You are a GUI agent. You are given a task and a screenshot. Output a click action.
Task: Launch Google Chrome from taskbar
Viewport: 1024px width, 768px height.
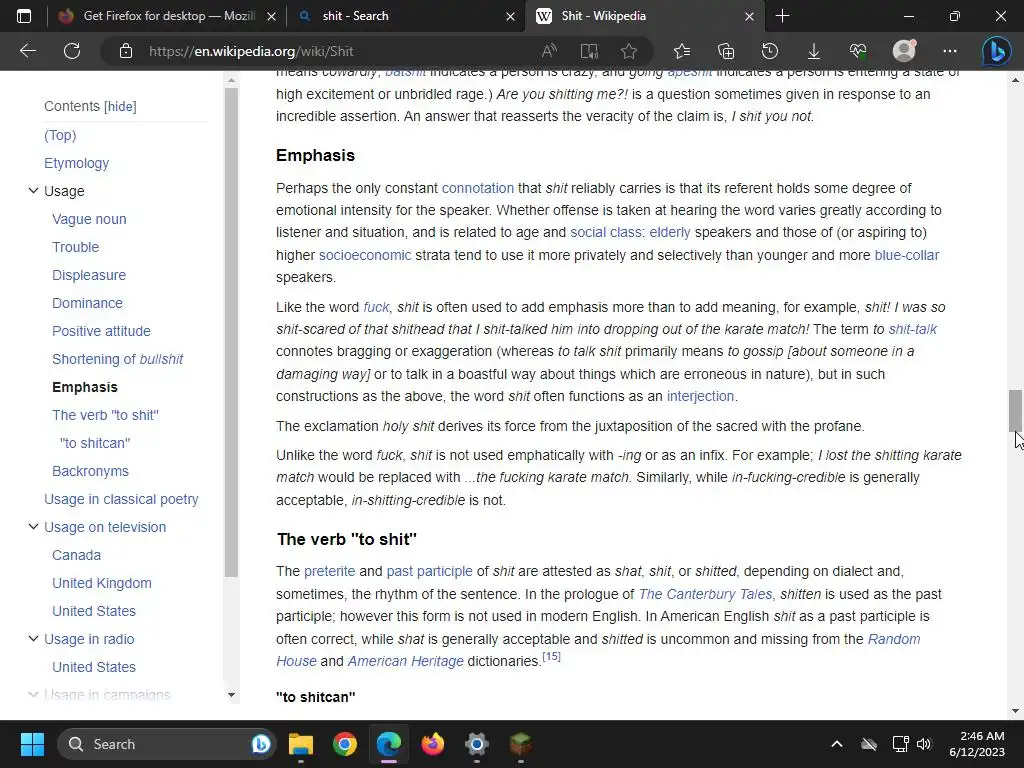[345, 744]
